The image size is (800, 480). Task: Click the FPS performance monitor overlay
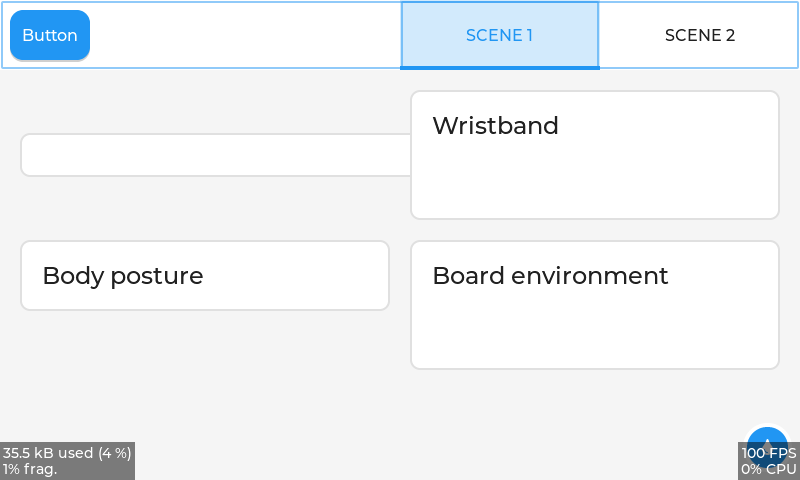coord(768,461)
